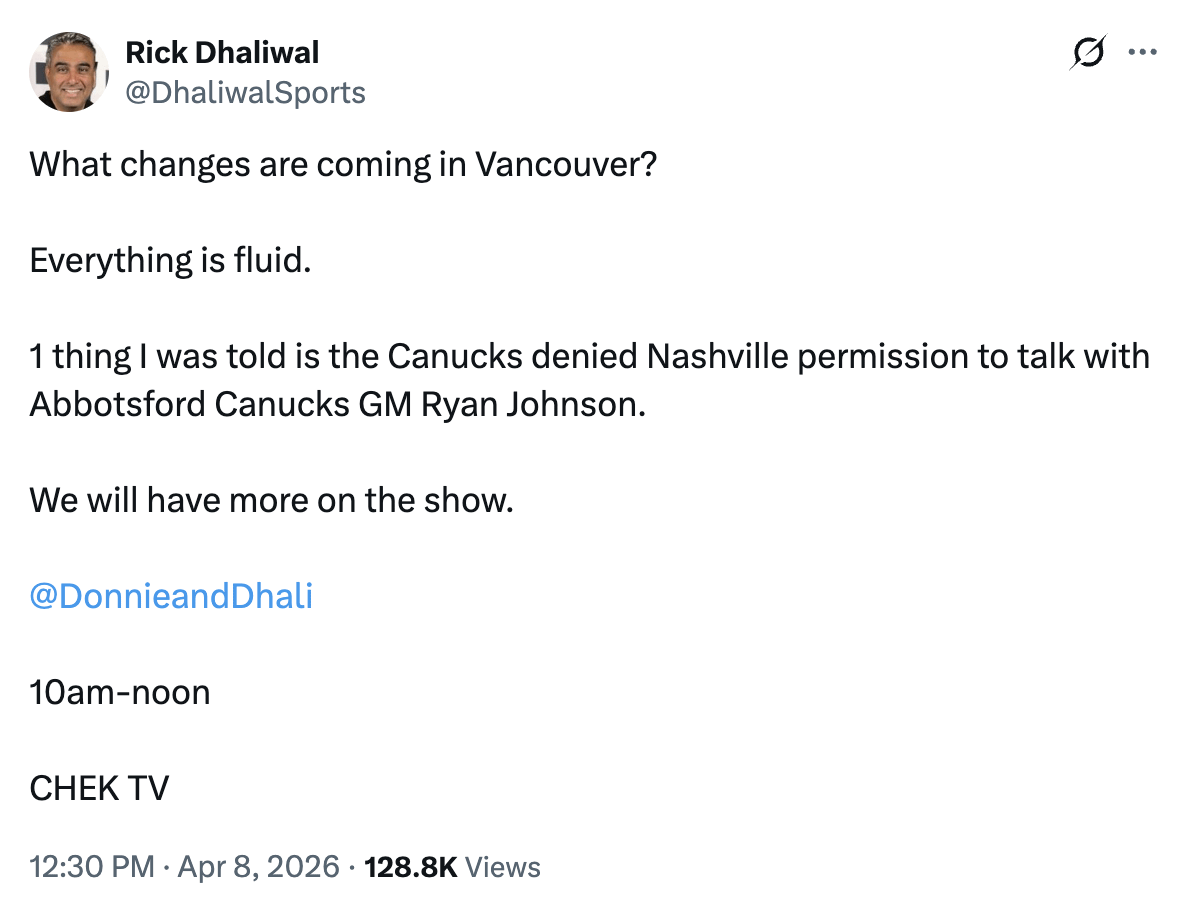The width and height of the screenshot is (1190, 916).
Task: Click the 128.8K view count number
Action: [x=412, y=866]
